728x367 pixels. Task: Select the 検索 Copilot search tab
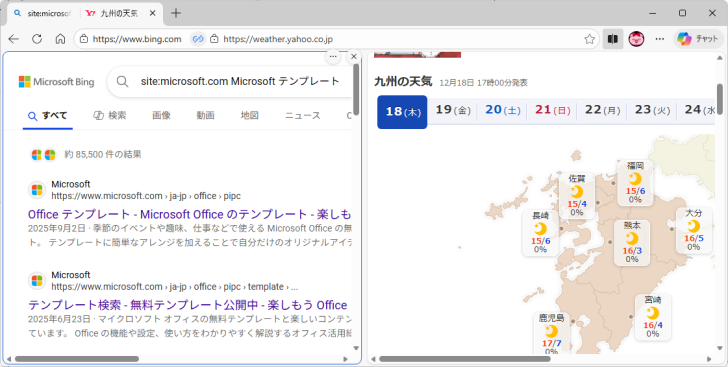click(x=110, y=115)
